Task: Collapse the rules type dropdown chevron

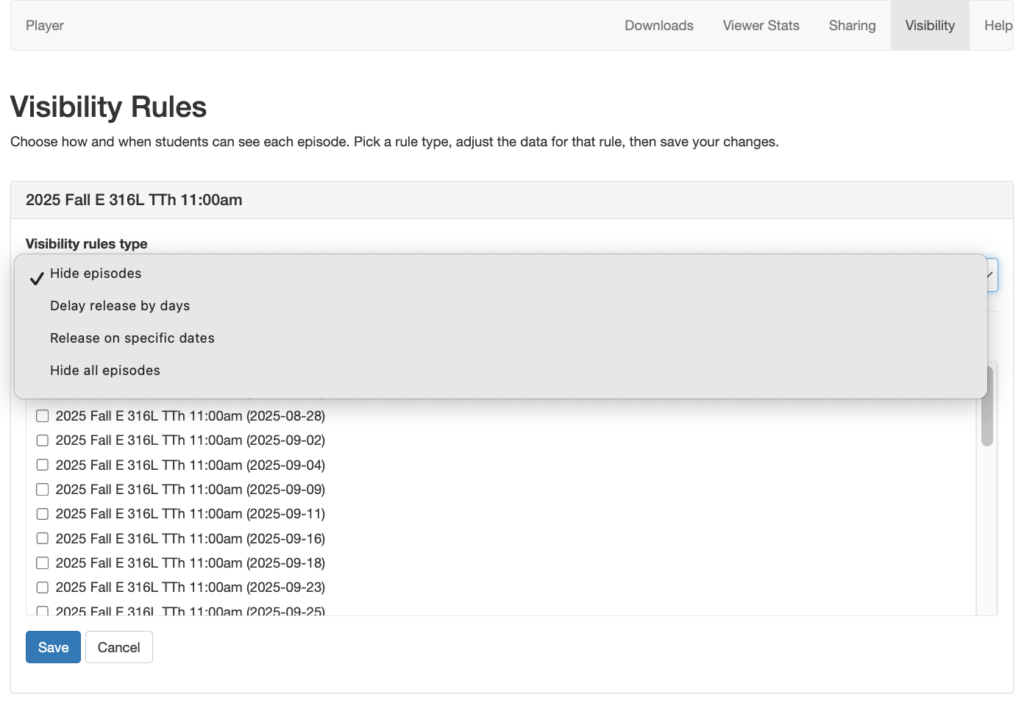Action: pos(988,275)
